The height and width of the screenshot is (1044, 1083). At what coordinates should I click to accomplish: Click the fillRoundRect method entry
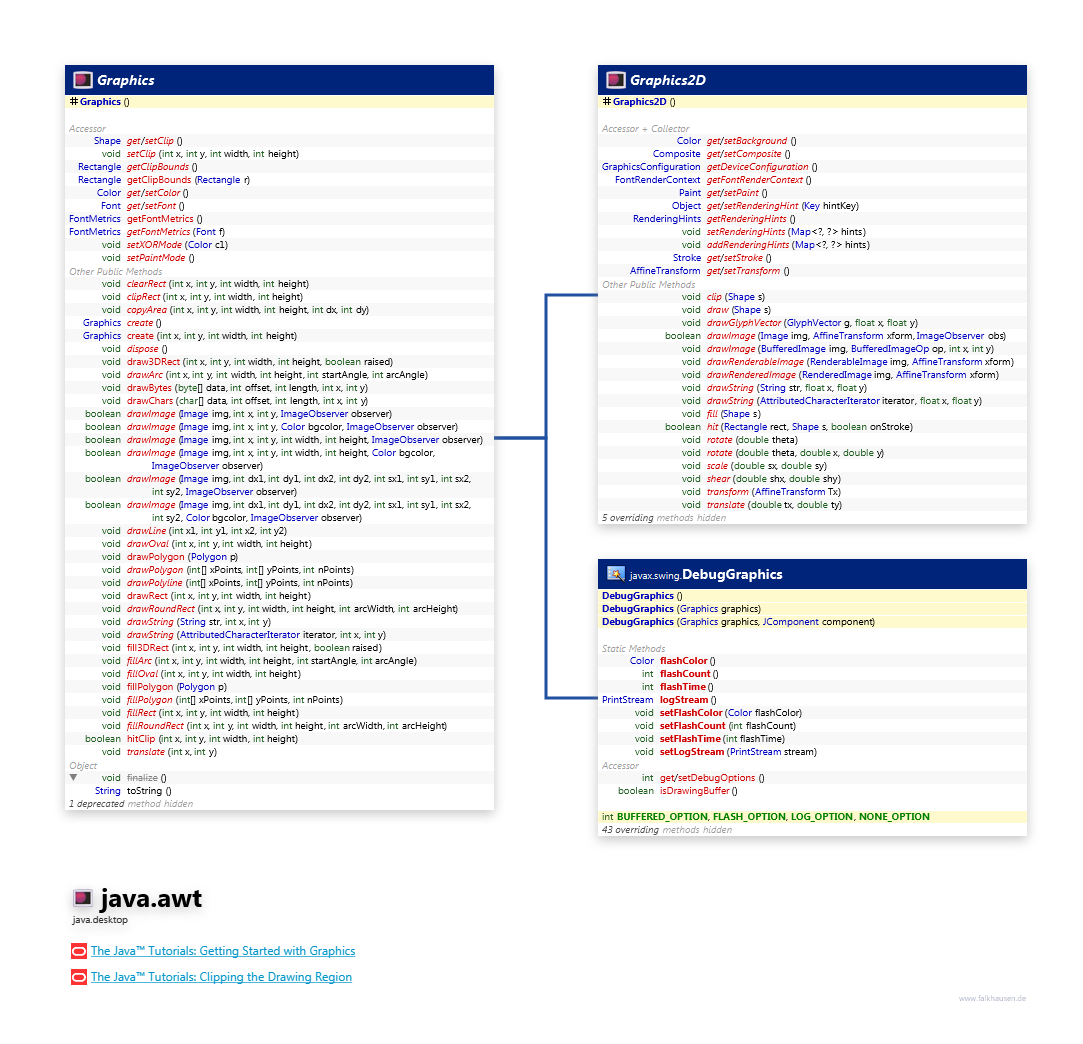(x=155, y=726)
